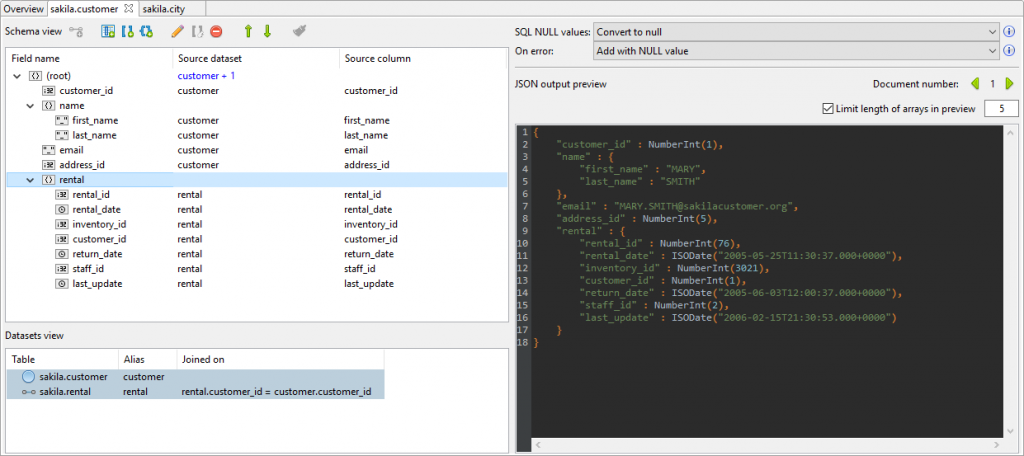Move field down with green arrow
Screen dimensions: 1024x456
tap(267, 31)
